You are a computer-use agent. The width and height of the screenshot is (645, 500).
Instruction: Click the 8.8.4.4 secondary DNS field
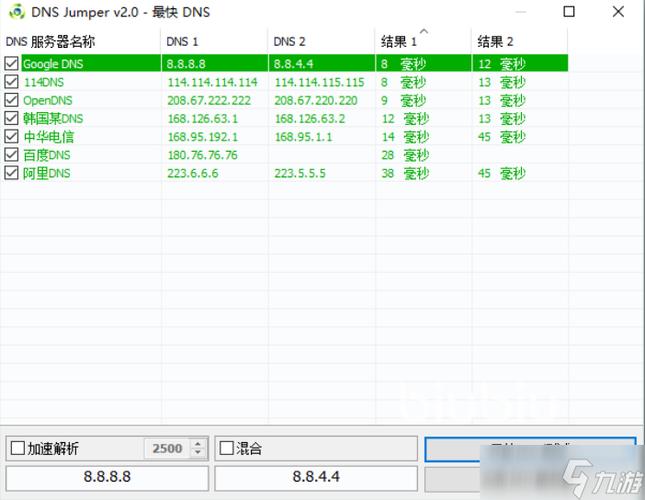tap(316, 477)
